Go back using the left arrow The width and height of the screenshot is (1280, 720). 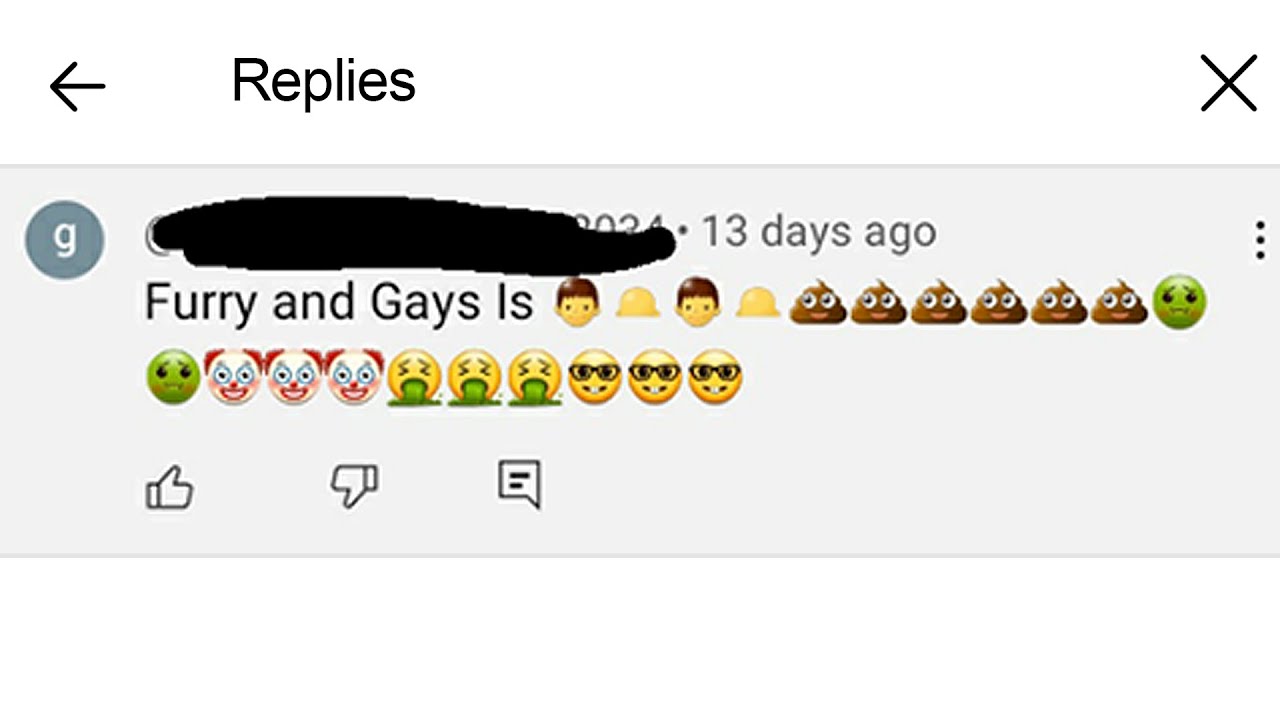click(x=78, y=86)
